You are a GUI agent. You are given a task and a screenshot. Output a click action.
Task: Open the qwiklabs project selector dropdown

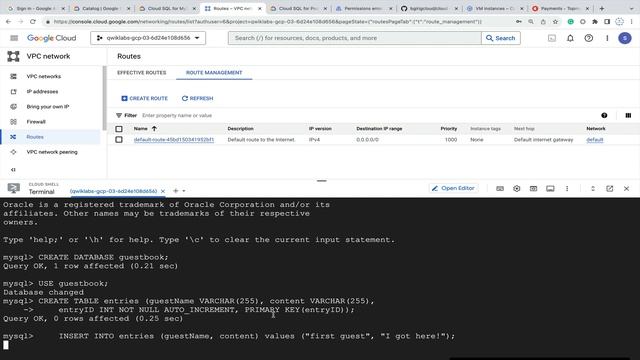[x=148, y=38]
